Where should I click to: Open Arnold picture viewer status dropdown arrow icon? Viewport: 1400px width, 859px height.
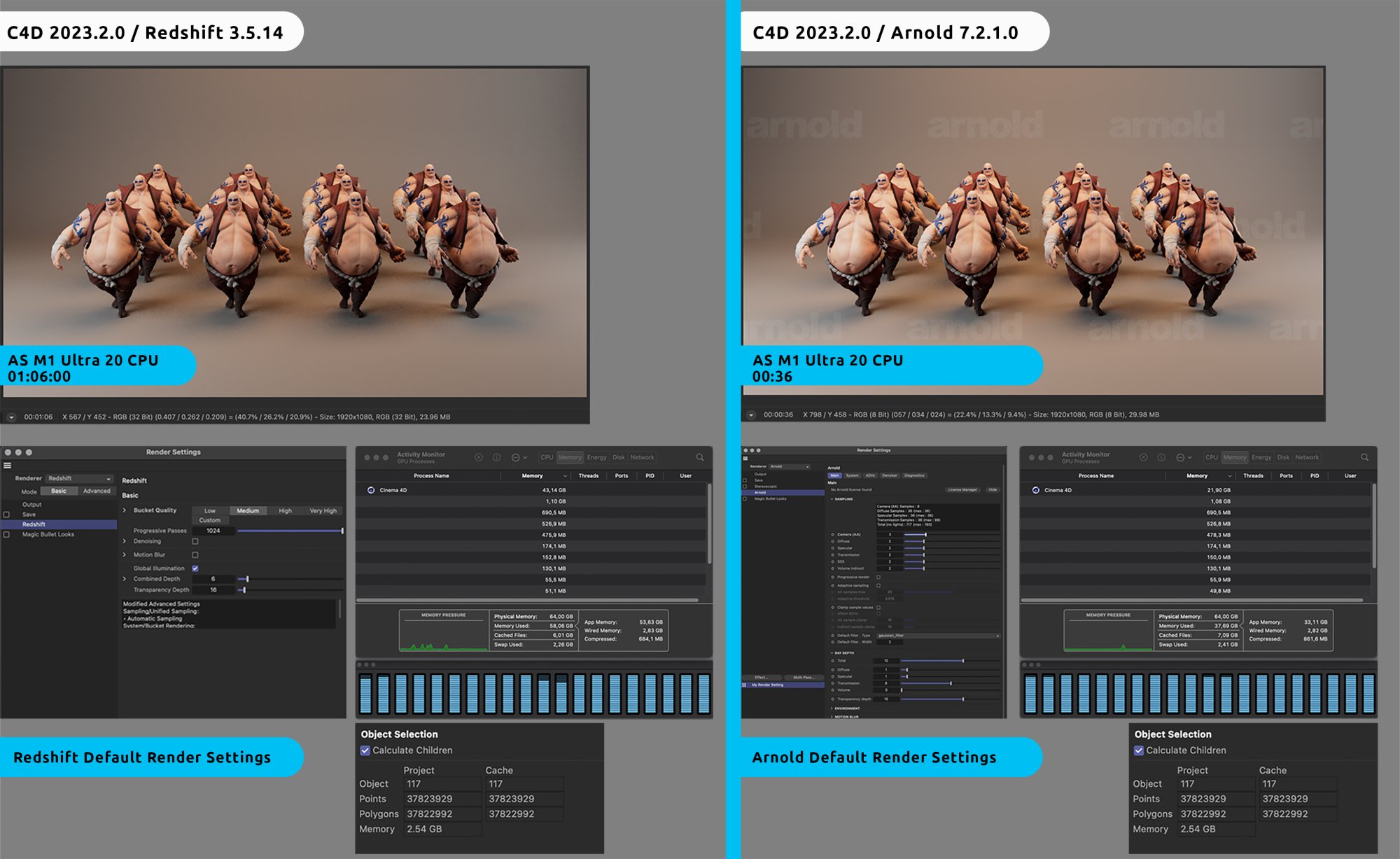(751, 415)
